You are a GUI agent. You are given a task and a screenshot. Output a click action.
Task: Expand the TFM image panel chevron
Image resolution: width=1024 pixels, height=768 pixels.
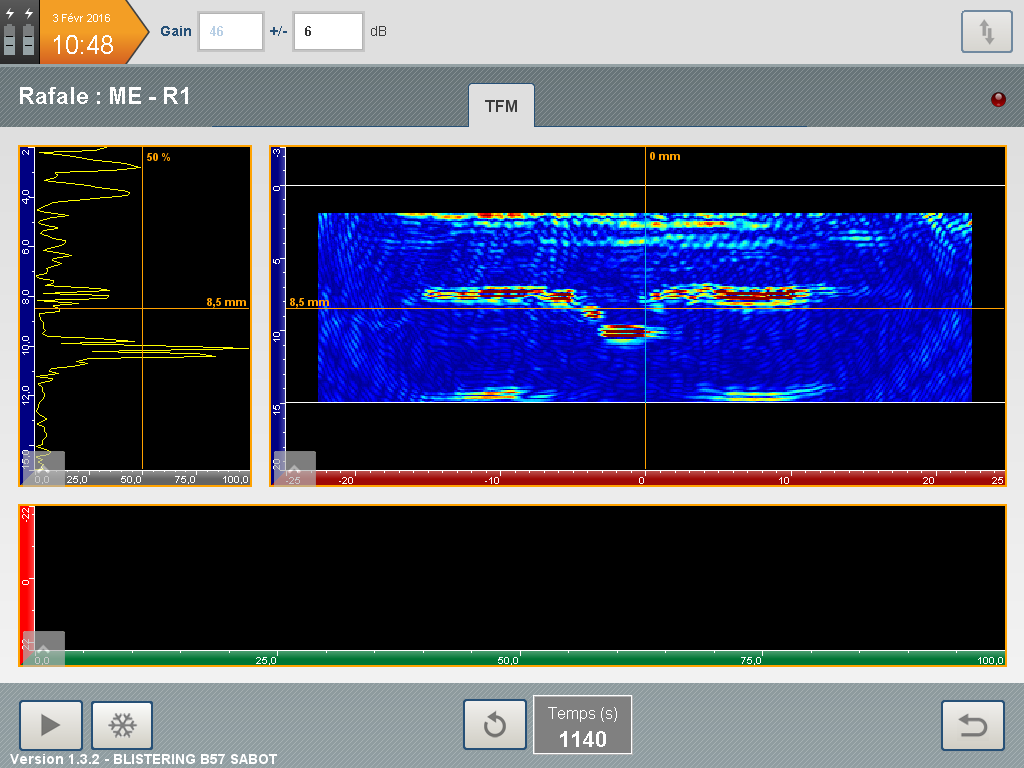pyautogui.click(x=294, y=467)
